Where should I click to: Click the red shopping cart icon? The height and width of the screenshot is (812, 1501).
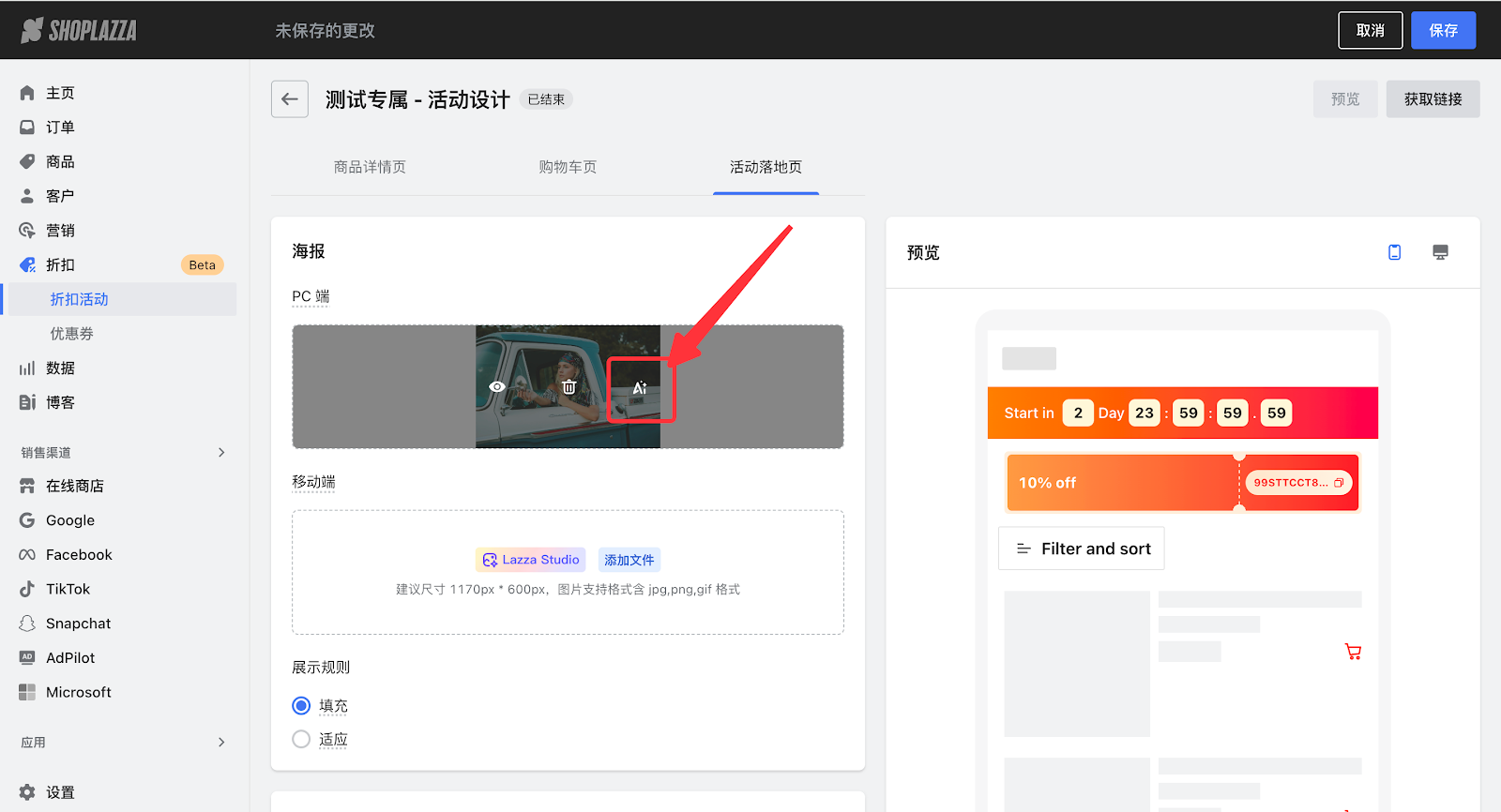pos(1352,652)
